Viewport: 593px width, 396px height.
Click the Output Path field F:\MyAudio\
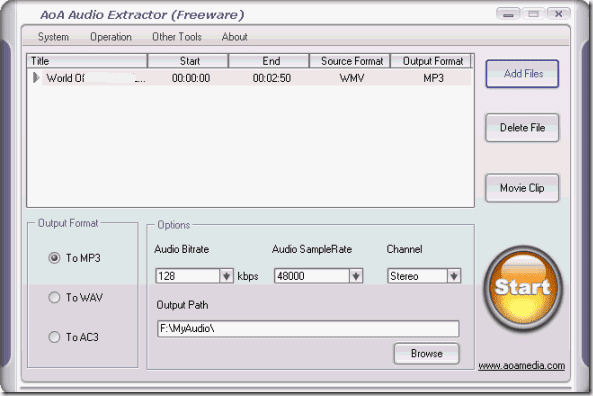click(308, 329)
